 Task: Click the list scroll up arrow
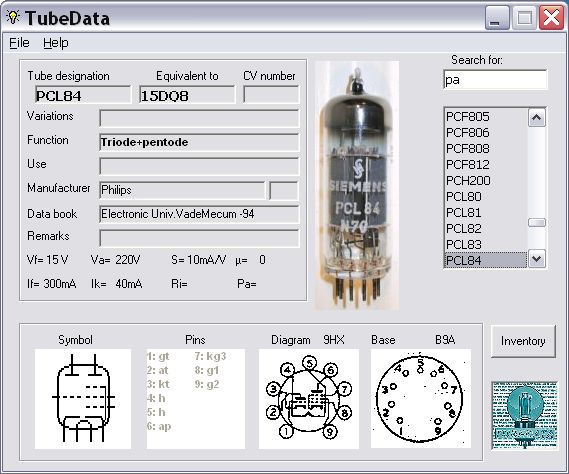point(537,118)
